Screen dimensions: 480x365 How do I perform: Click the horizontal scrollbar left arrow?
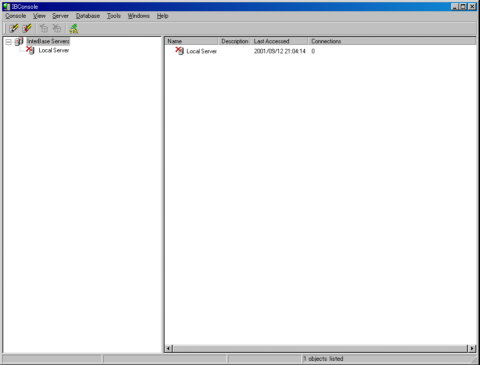click(x=169, y=348)
